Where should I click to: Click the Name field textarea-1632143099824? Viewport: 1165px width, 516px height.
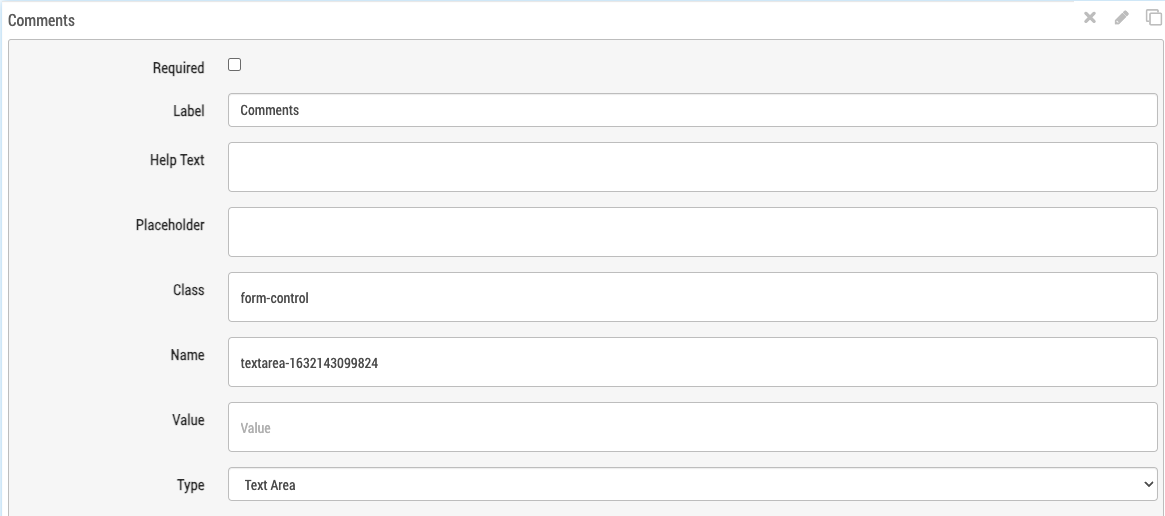coord(692,362)
